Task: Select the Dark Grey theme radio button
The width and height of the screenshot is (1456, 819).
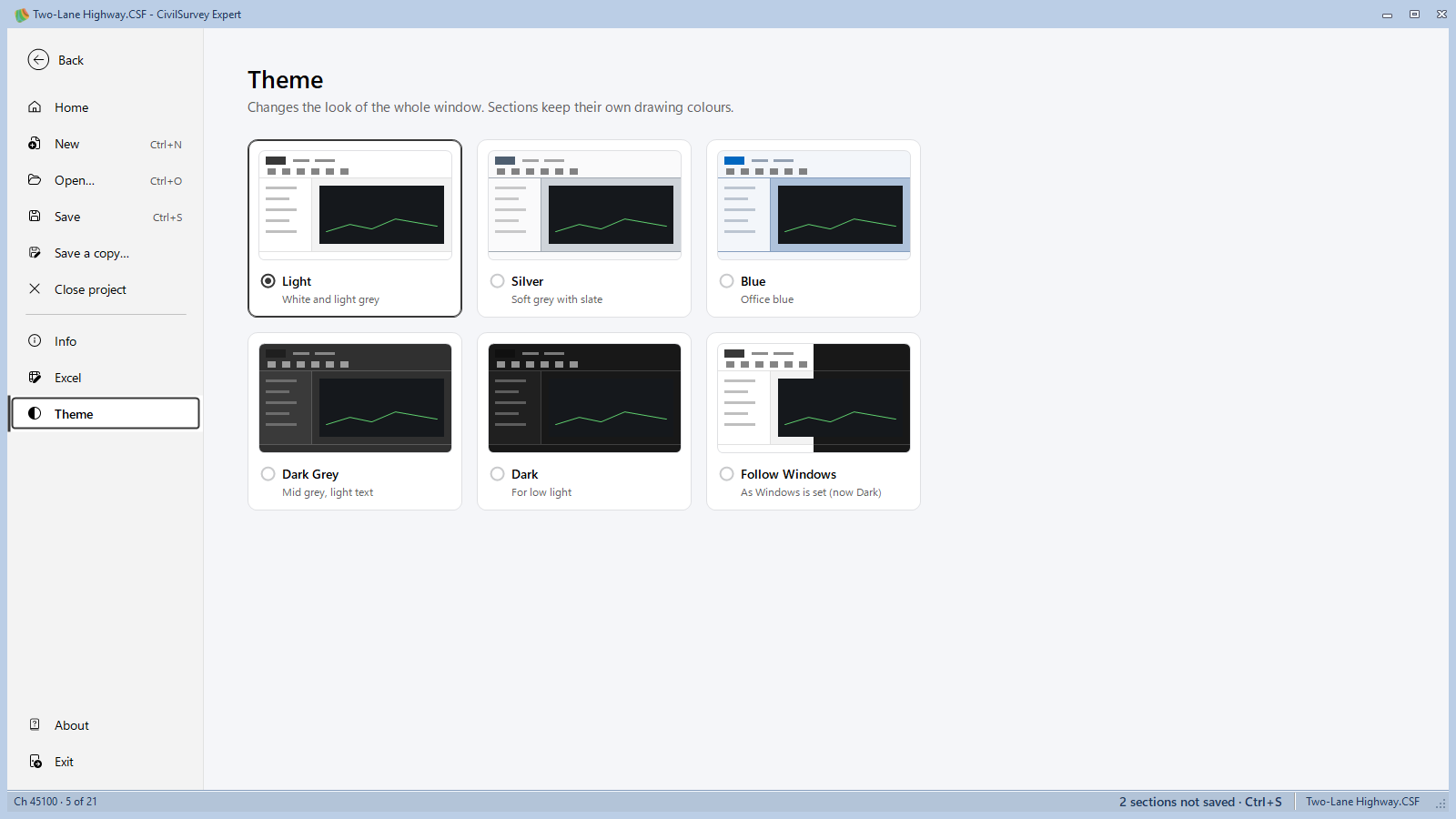Action: 268,474
